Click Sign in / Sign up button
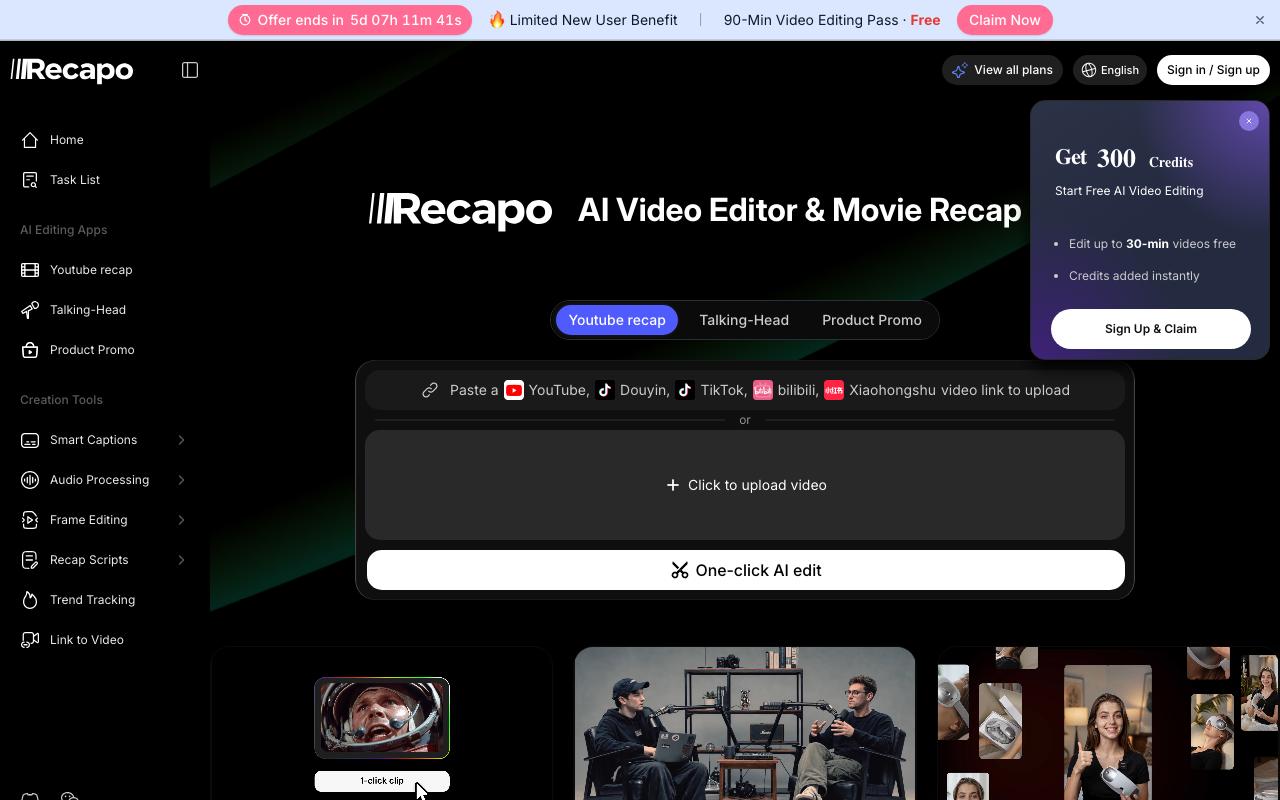Viewport: 1280px width, 800px height. coord(1213,70)
